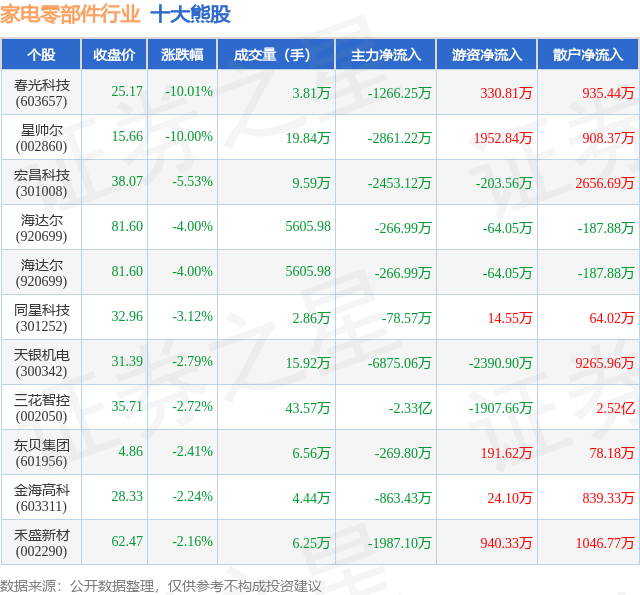Select stock 三花智控 (002050)
The width and height of the screenshot is (640, 595).
point(41,408)
